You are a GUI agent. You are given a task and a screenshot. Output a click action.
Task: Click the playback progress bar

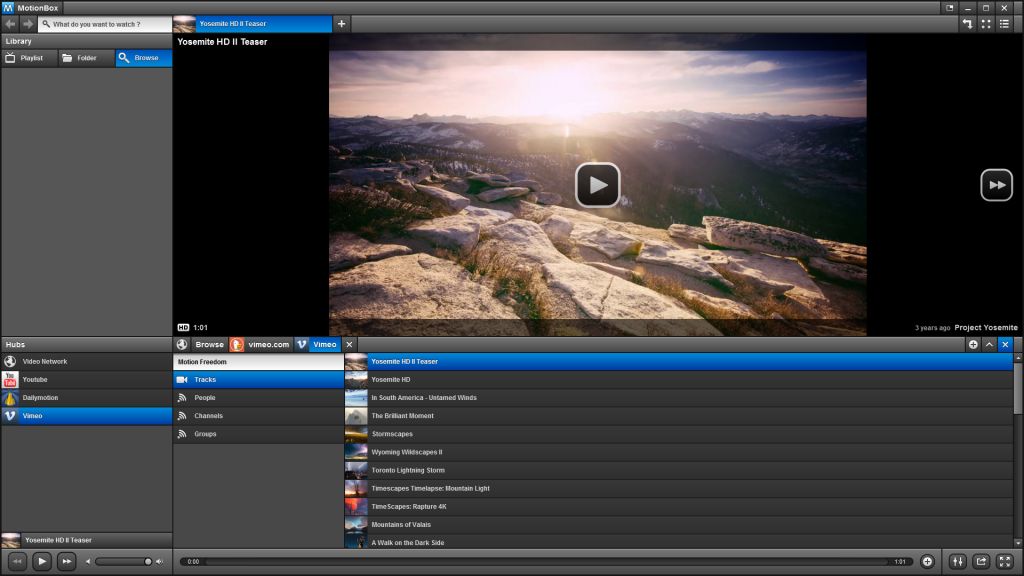[x=550, y=561]
